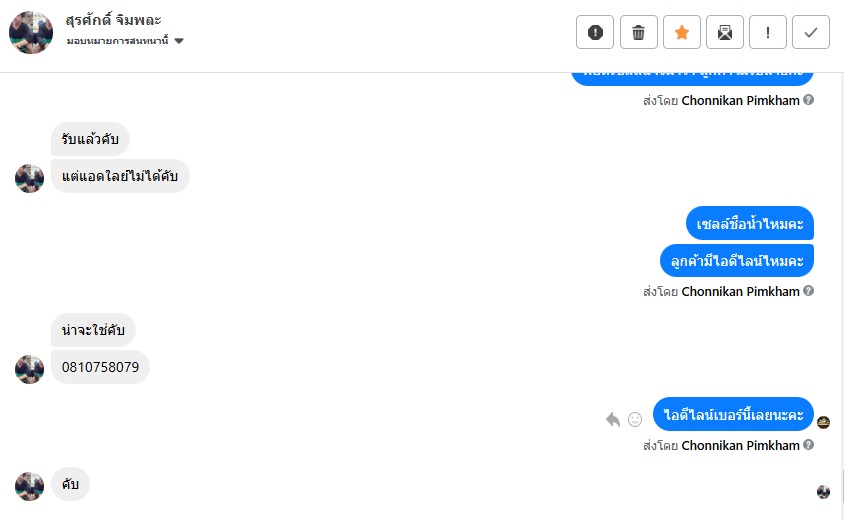Click help icon after top Chonnikan Pimkham label

(x=808, y=100)
